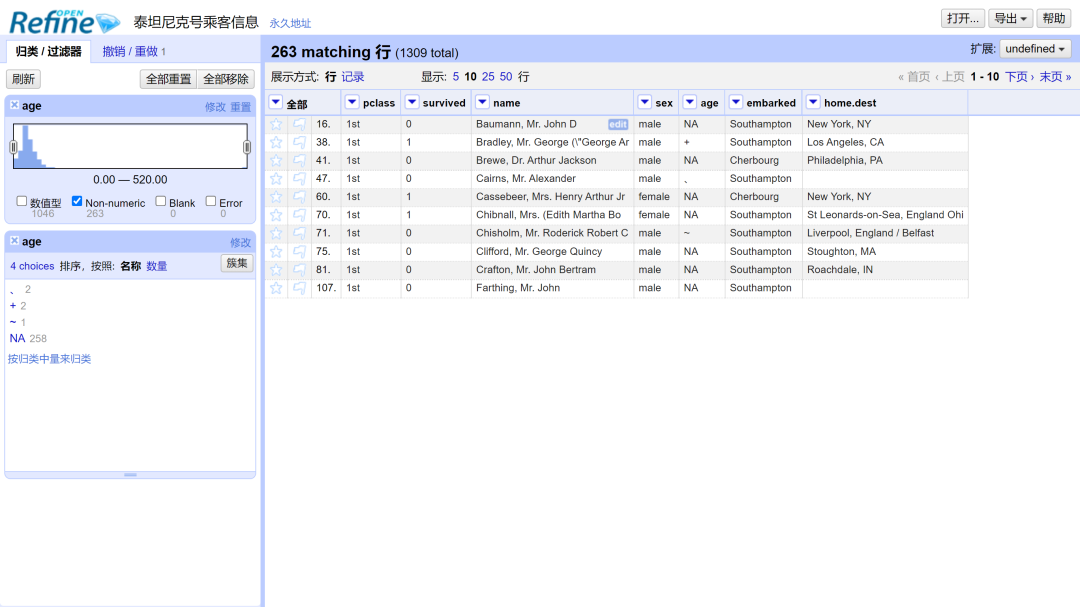
Task: Show 25 rows per page
Action: coord(488,76)
